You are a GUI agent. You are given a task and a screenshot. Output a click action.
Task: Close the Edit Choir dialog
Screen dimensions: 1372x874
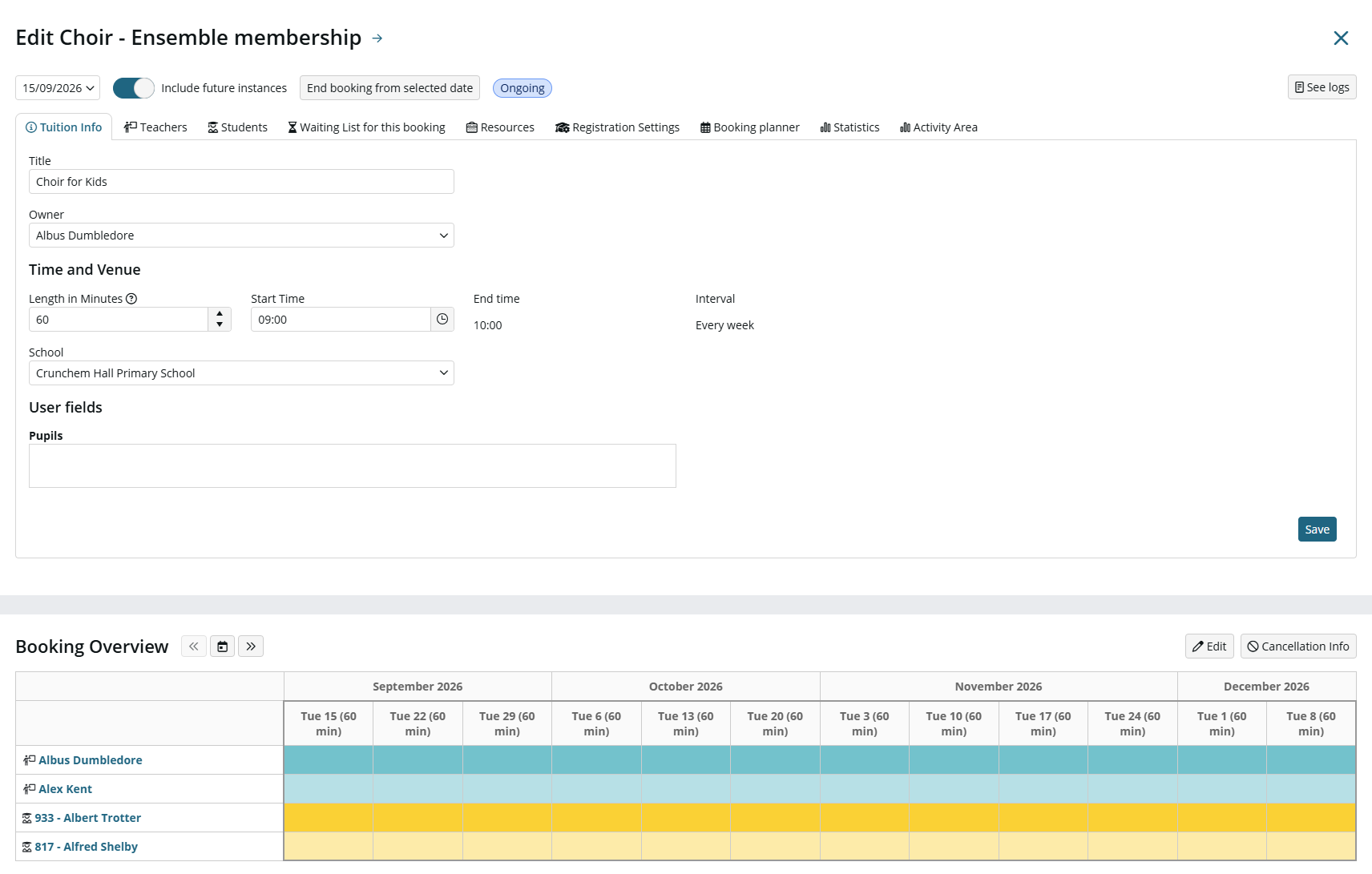tap(1341, 38)
